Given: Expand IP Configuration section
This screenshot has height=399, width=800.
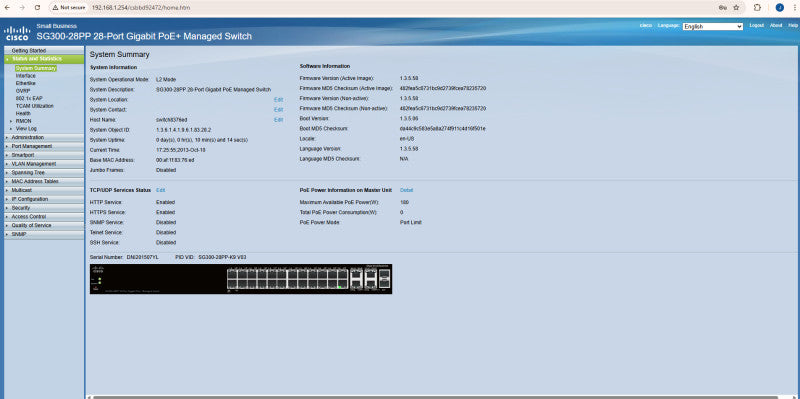Looking at the screenshot, I should click(44, 199).
